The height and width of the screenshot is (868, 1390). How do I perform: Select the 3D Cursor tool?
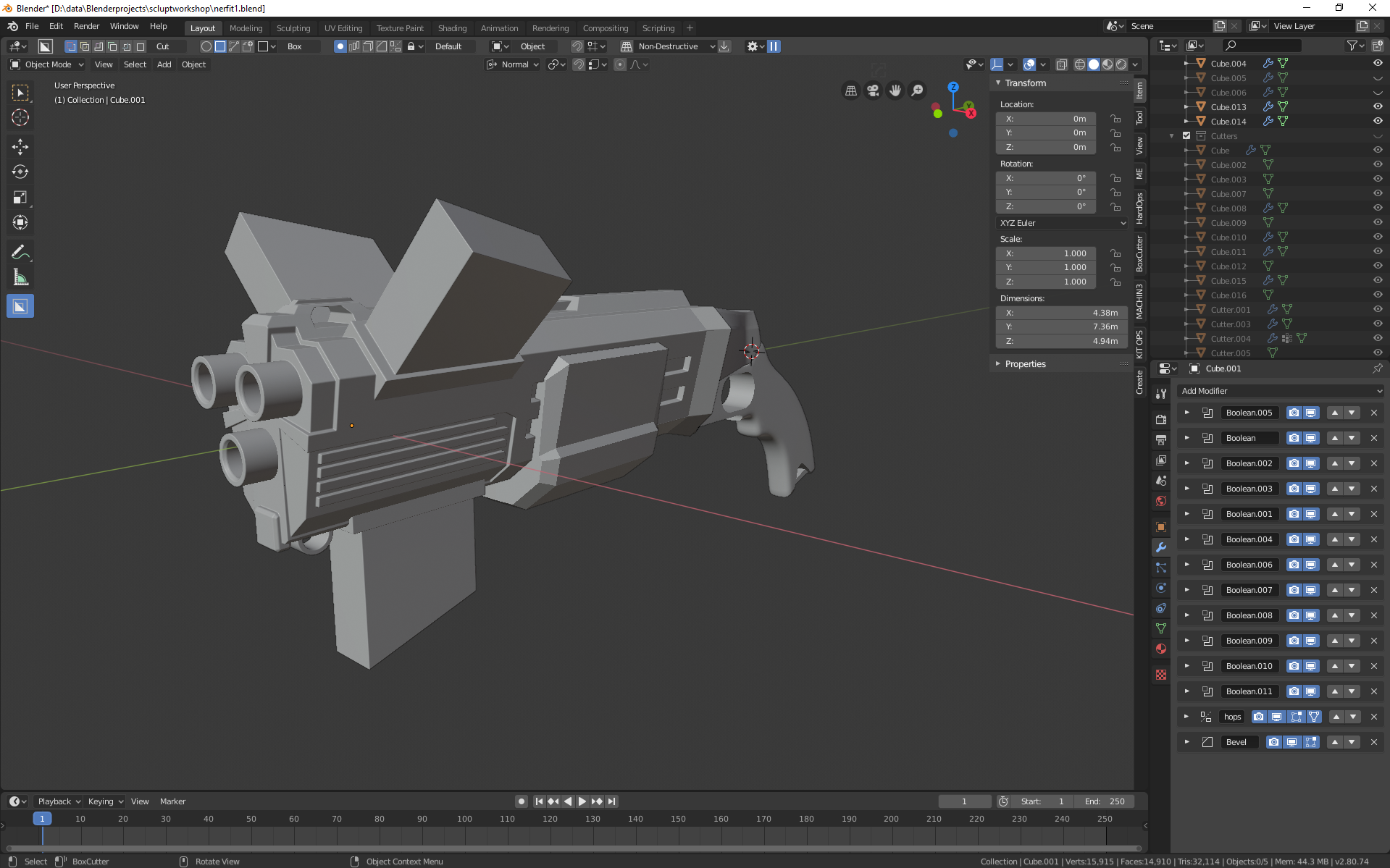click(20, 117)
